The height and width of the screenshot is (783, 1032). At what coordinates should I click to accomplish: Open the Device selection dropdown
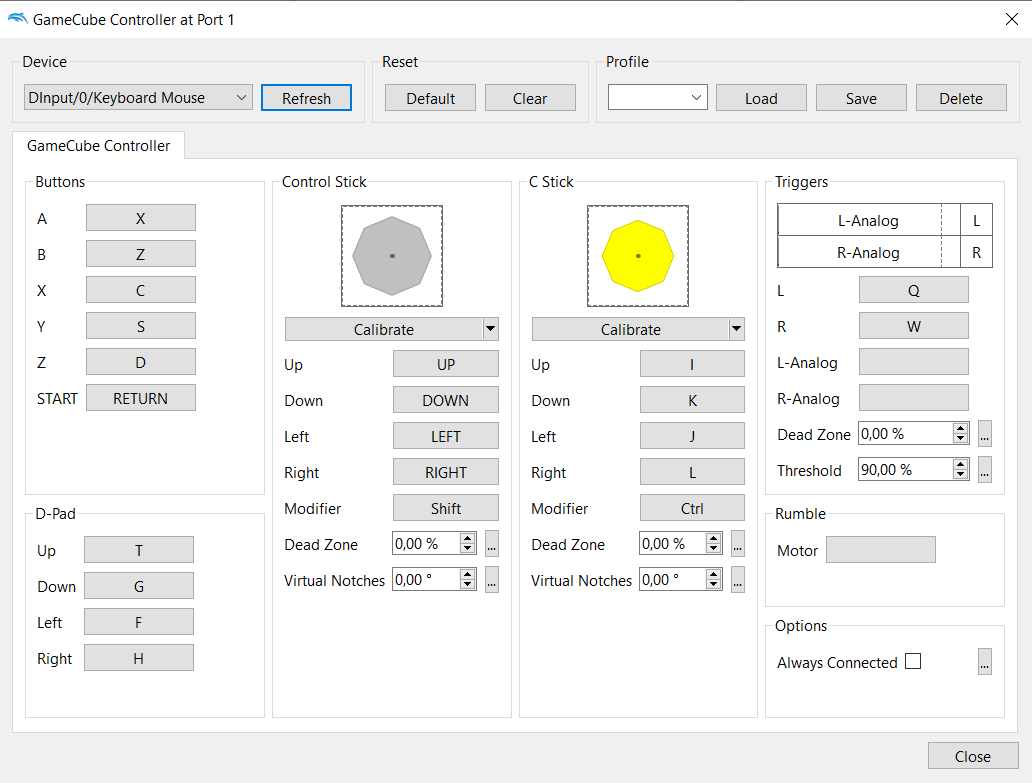pos(138,97)
